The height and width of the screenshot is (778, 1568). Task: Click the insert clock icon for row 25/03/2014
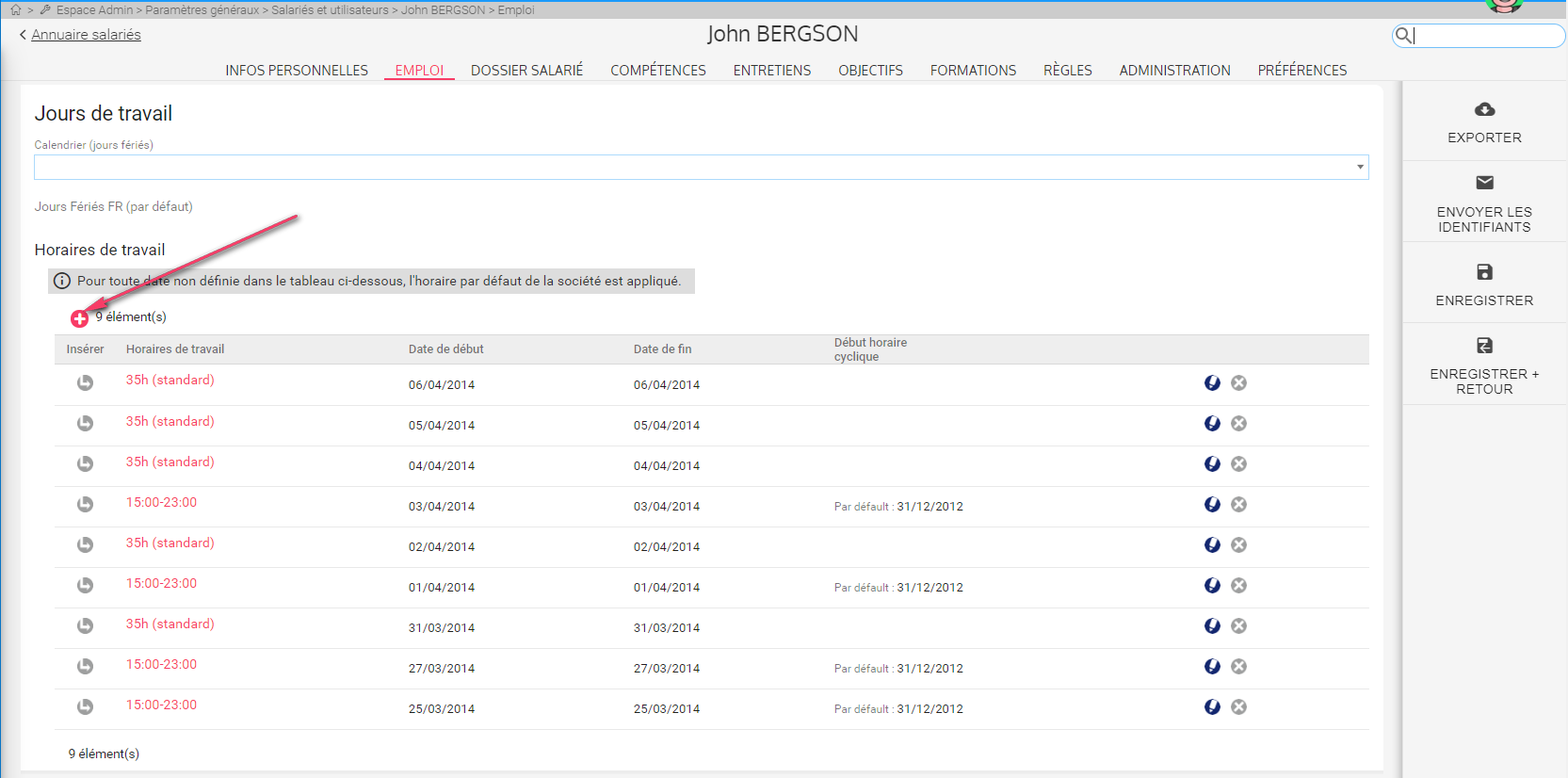click(85, 706)
